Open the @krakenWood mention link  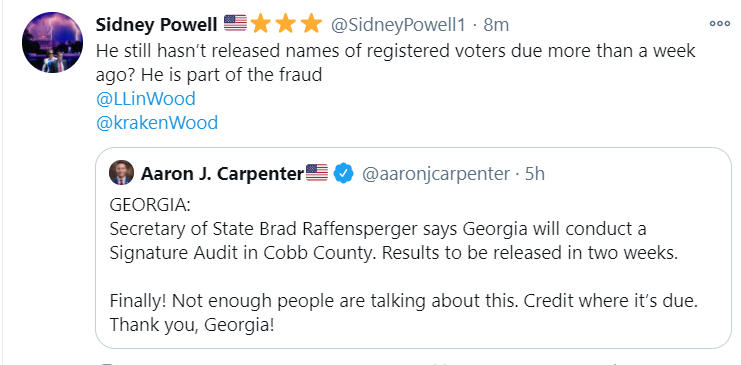pos(157,123)
